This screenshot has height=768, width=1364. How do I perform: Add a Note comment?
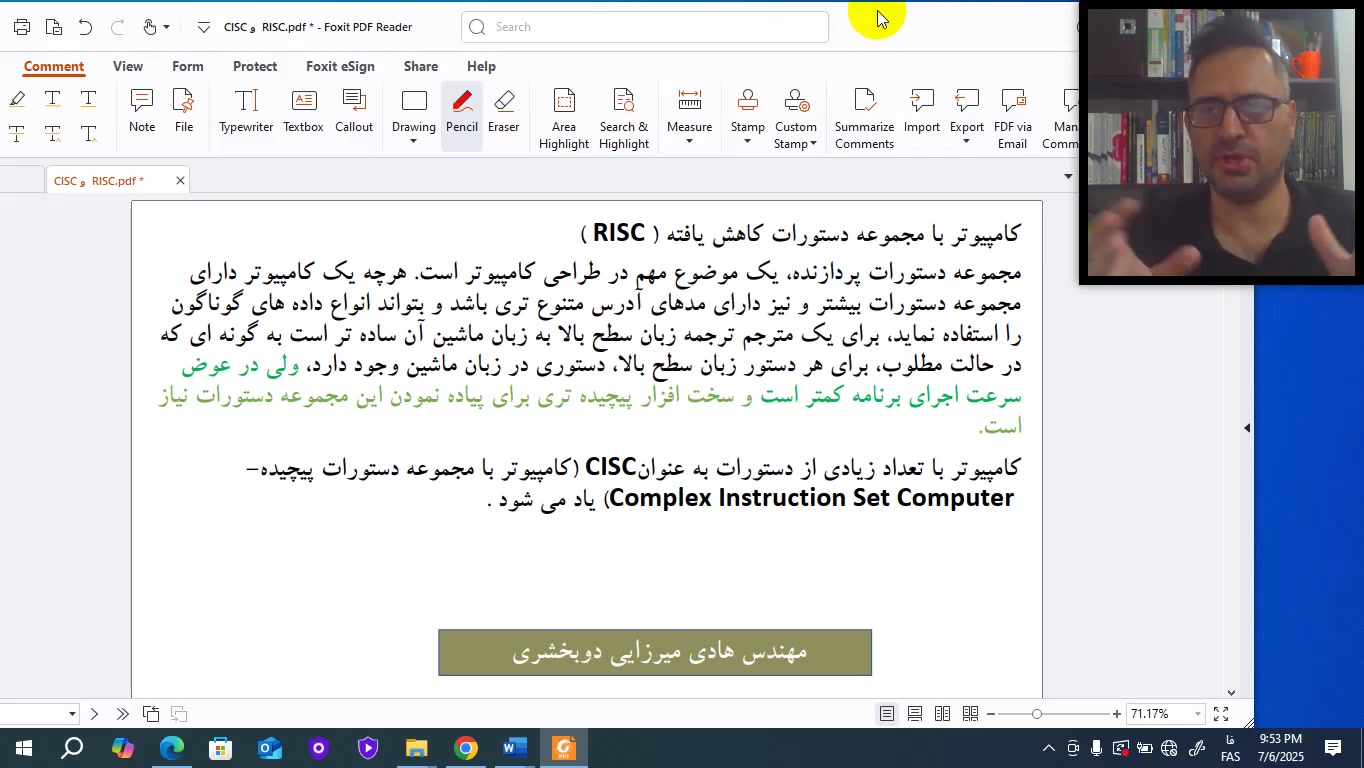(x=142, y=111)
